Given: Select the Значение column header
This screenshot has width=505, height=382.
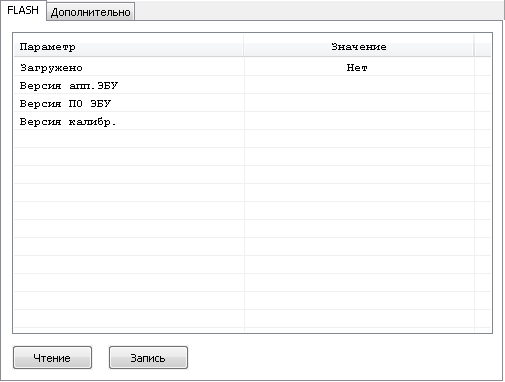Looking at the screenshot, I should [359, 47].
